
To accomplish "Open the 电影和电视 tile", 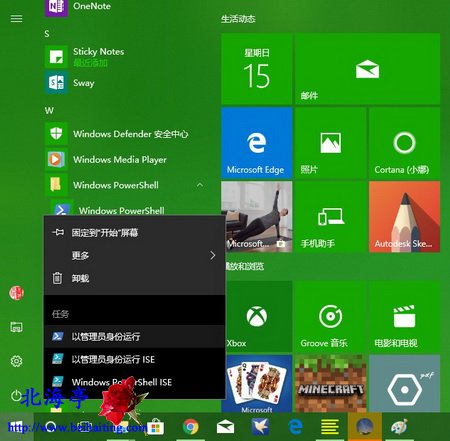I will [404, 316].
